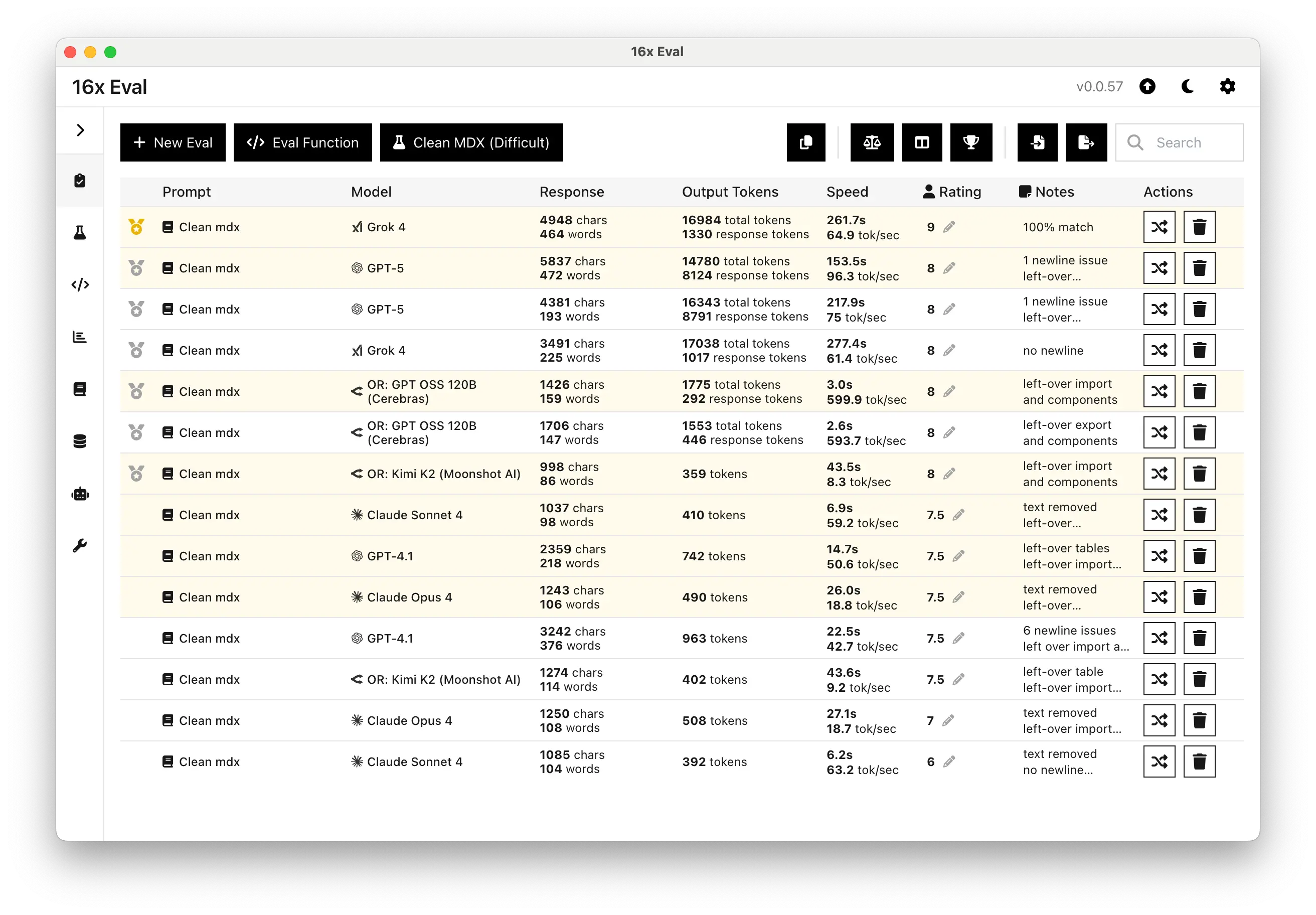Delete the Grok 4 no newline row
The width and height of the screenshot is (1316, 915).
(1199, 350)
